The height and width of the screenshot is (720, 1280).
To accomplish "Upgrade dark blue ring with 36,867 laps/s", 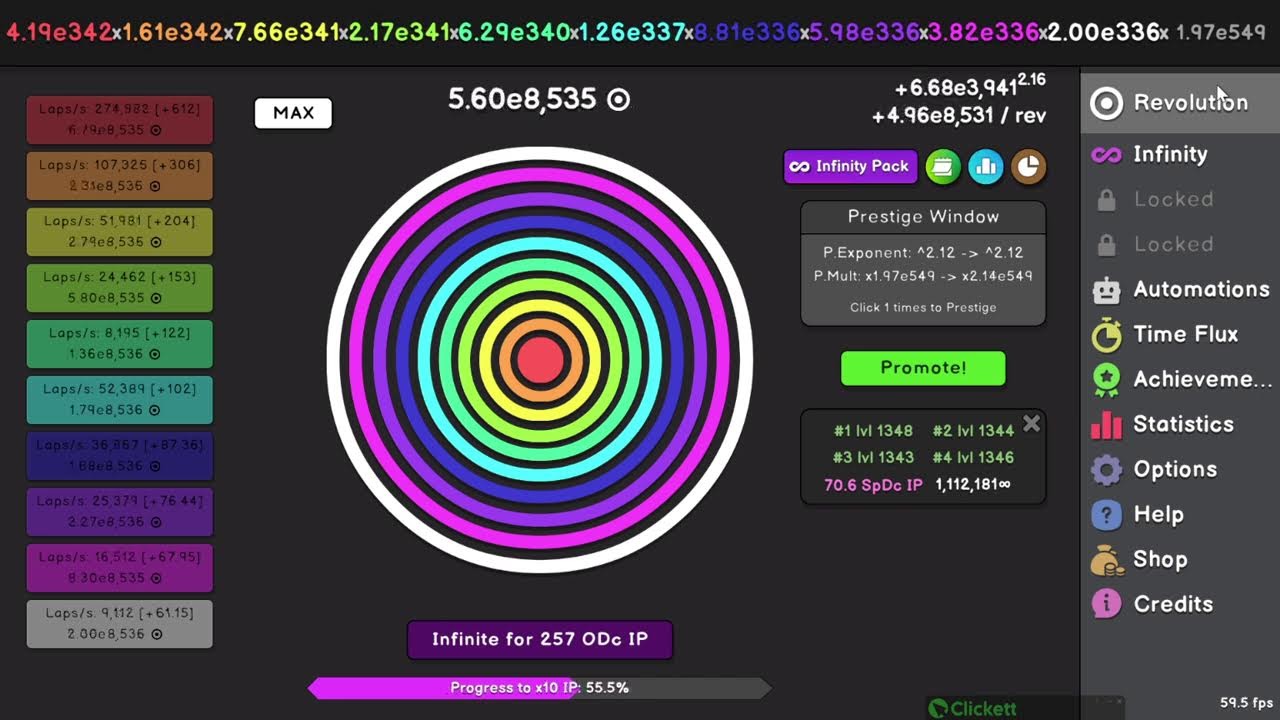I will [x=120, y=456].
